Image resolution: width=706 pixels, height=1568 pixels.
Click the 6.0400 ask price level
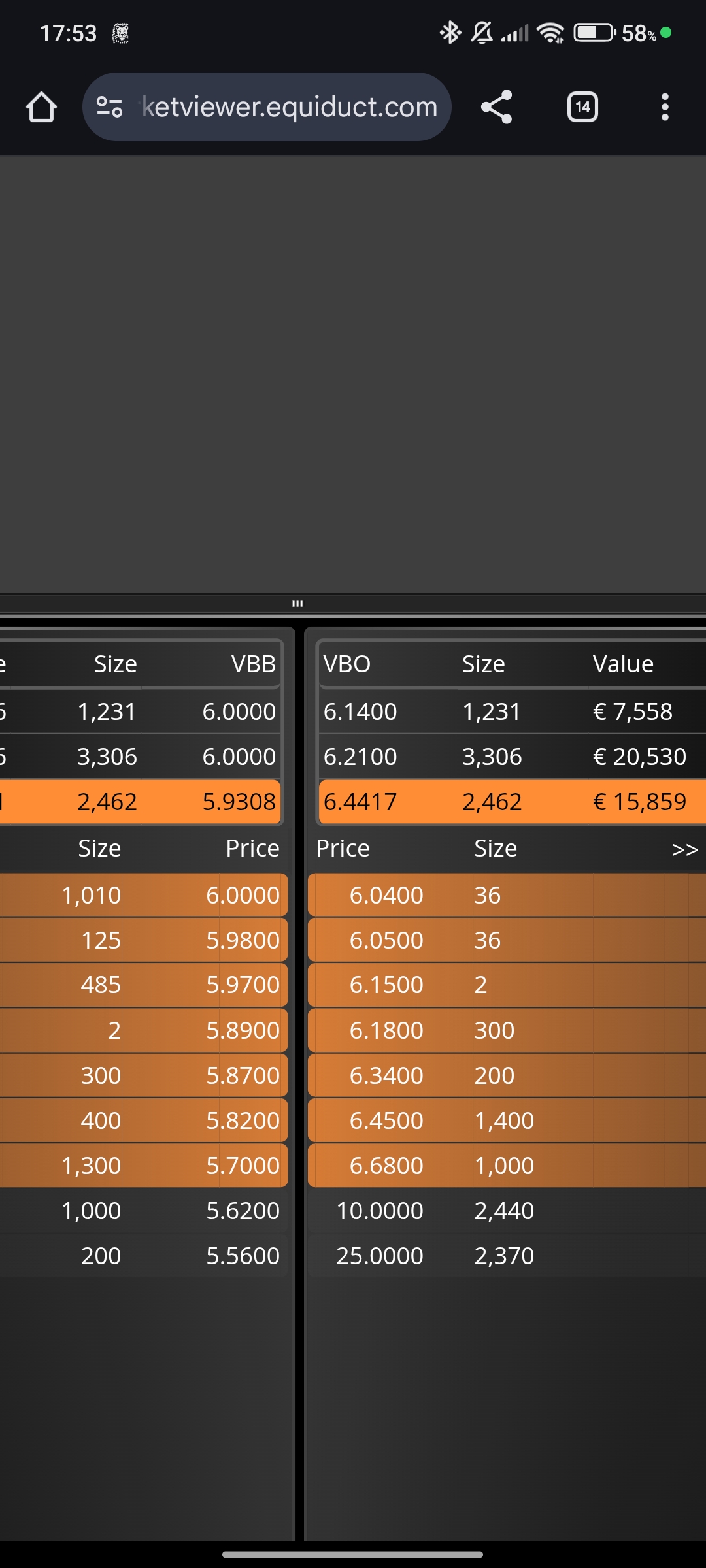click(x=386, y=895)
